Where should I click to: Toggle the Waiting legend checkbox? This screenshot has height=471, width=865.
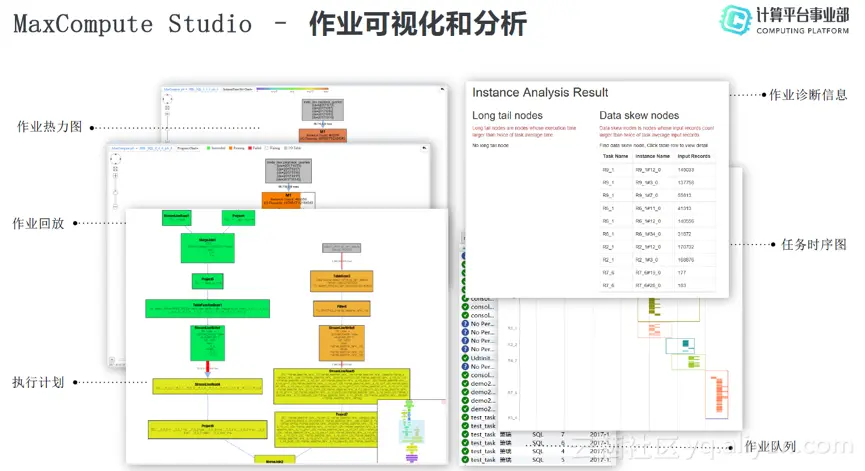pos(267,148)
